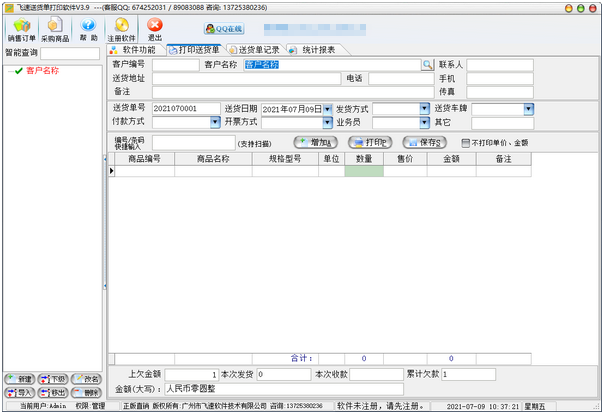Click the magnifier search icon beside 客户名称
This screenshot has height=414, width=604.
tap(427, 64)
